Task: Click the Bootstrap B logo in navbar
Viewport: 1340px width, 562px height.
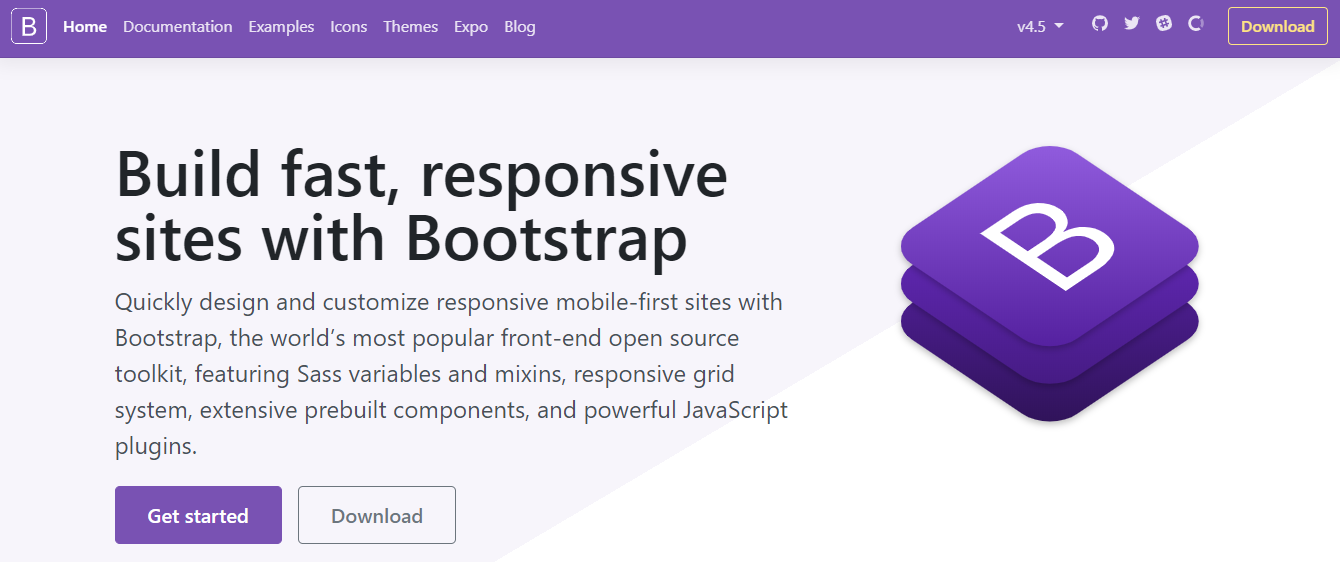Action: pos(29,26)
